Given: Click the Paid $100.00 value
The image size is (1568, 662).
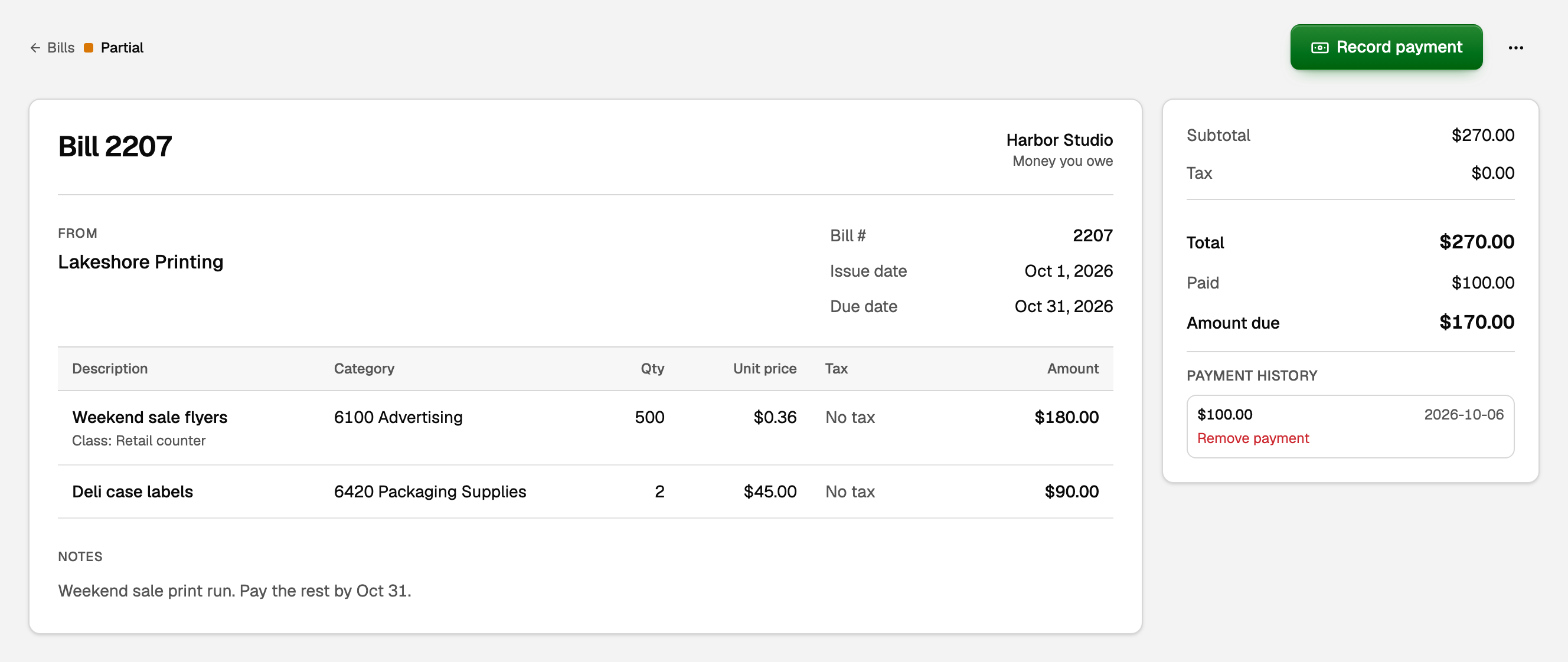Looking at the screenshot, I should click(x=1483, y=282).
